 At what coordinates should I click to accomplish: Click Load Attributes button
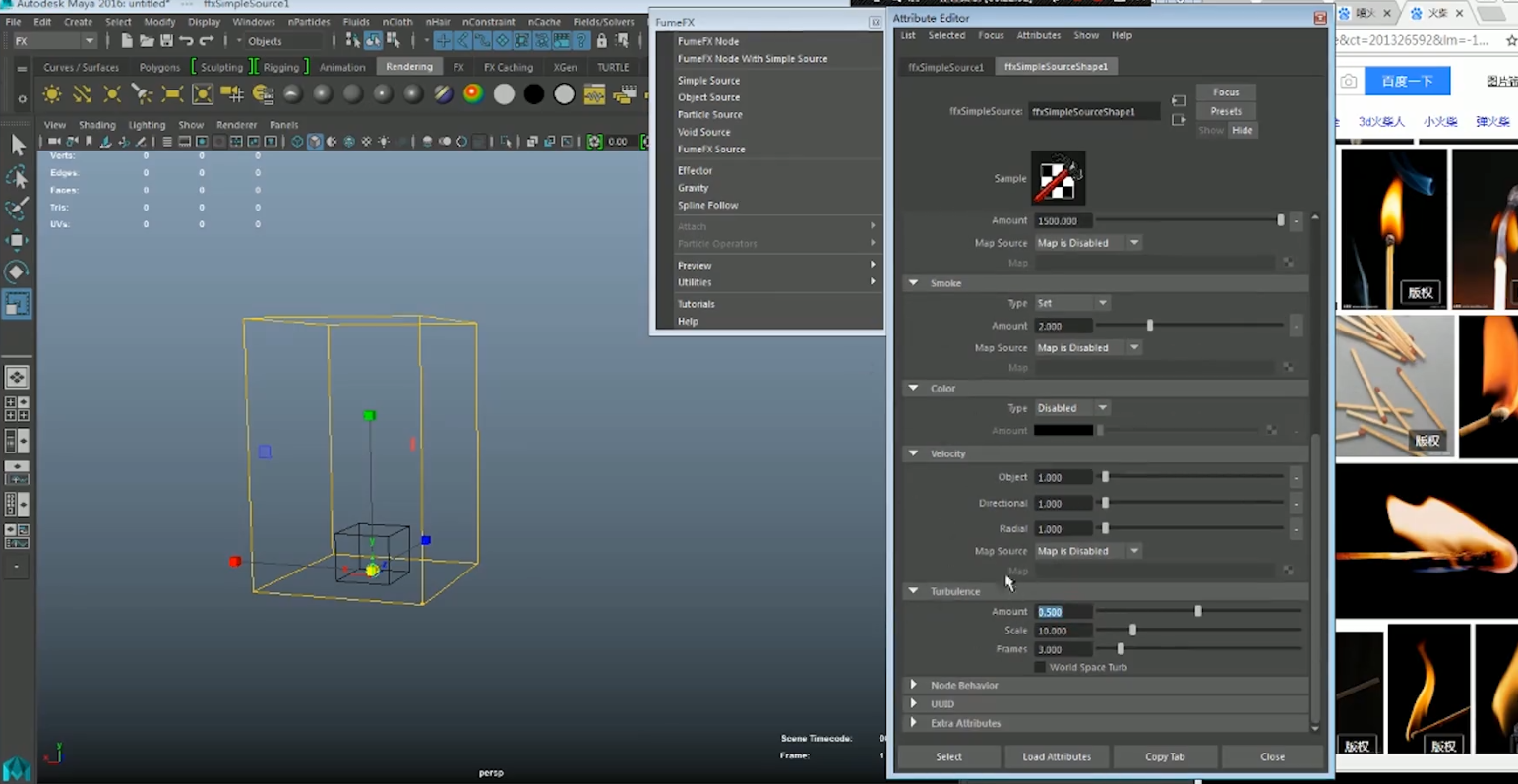click(x=1057, y=756)
